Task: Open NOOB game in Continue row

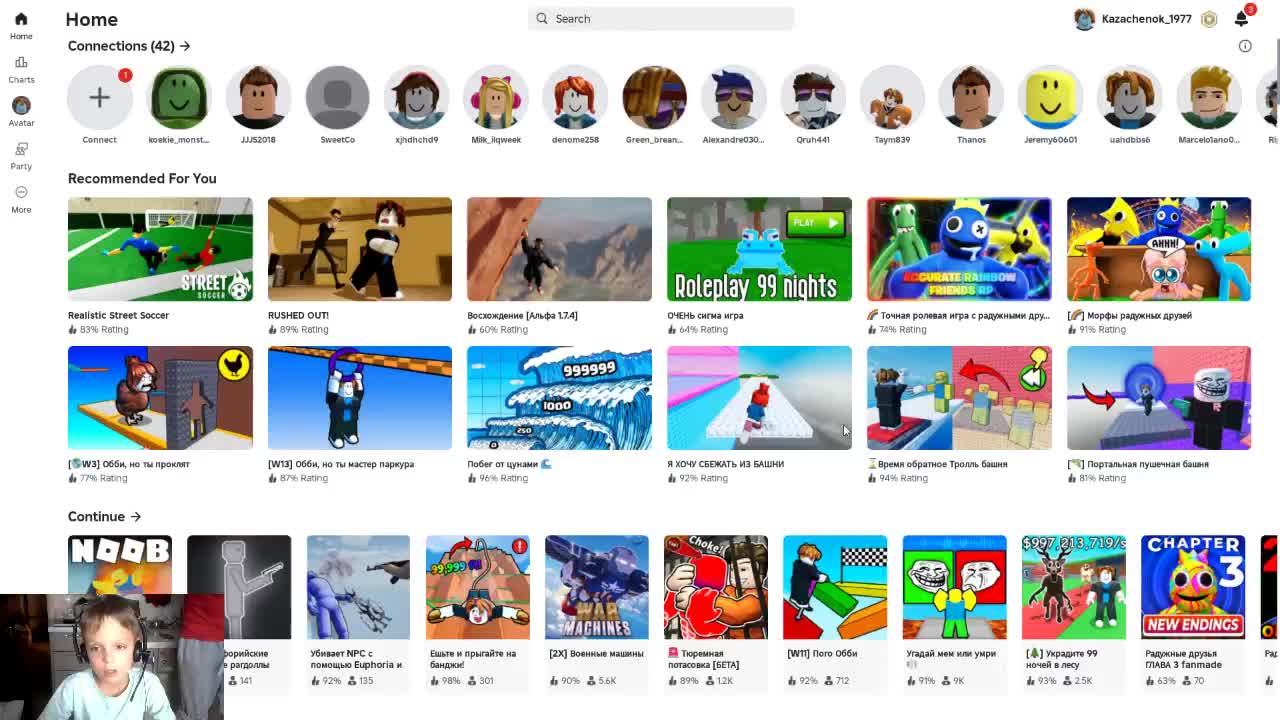Action: [120, 564]
